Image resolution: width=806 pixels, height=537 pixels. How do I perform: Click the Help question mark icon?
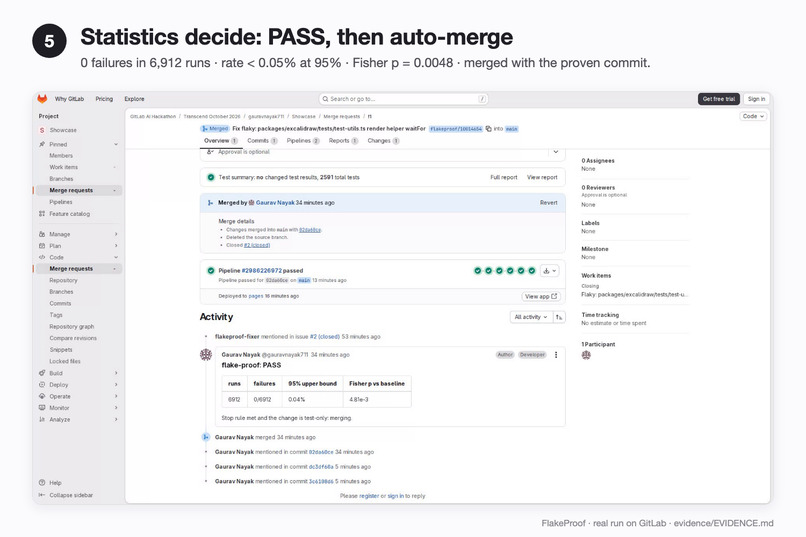[x=42, y=483]
